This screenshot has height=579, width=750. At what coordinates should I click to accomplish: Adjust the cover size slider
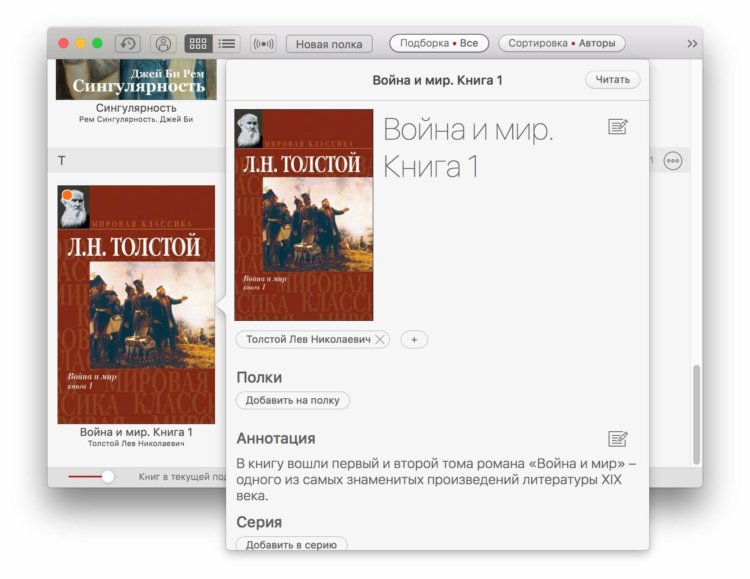pyautogui.click(x=108, y=476)
